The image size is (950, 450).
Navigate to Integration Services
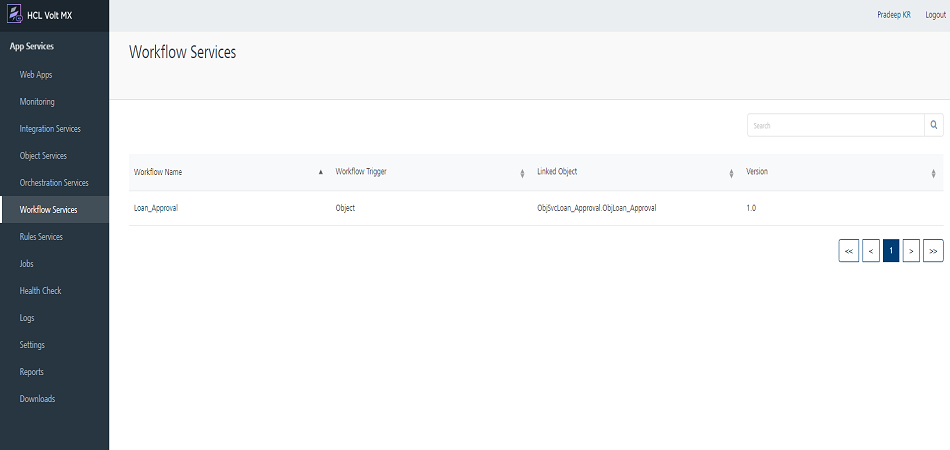tap(50, 129)
